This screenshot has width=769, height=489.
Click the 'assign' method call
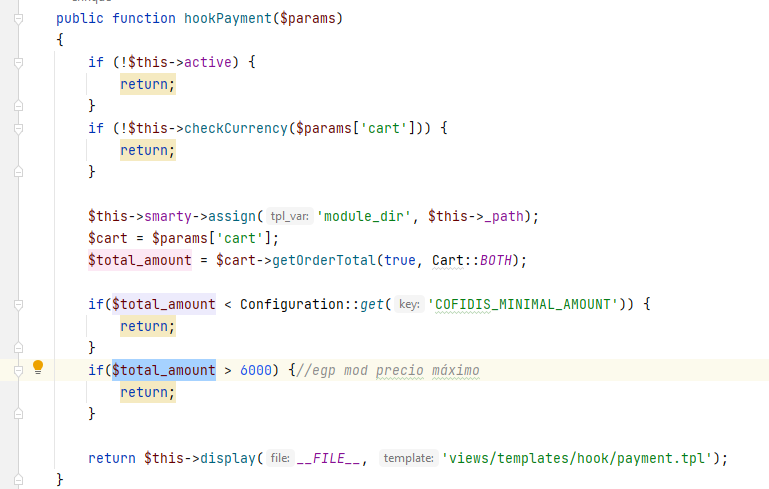click(231, 216)
